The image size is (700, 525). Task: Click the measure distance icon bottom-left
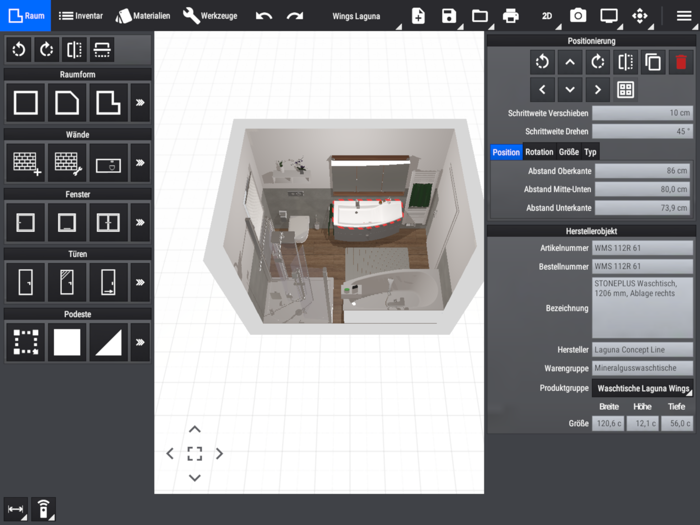coord(16,509)
